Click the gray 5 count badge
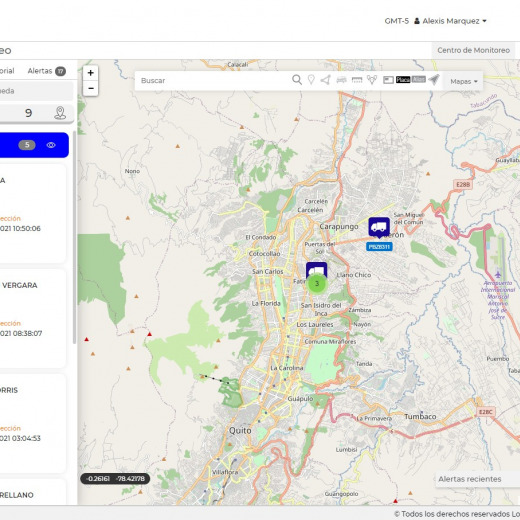Viewport: 520px width, 520px height. click(27, 145)
